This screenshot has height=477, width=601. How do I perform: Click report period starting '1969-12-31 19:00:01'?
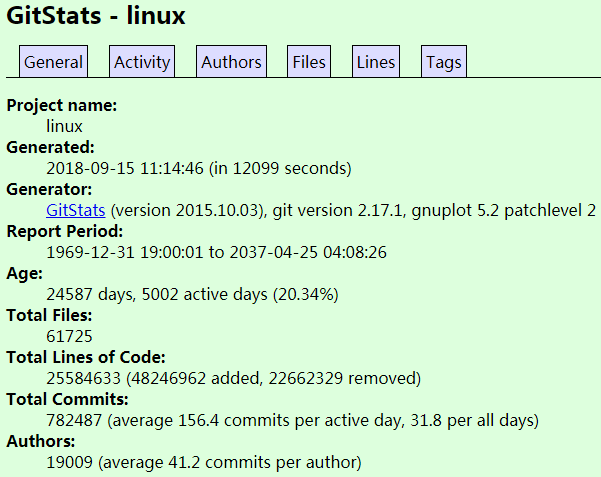[125, 252]
